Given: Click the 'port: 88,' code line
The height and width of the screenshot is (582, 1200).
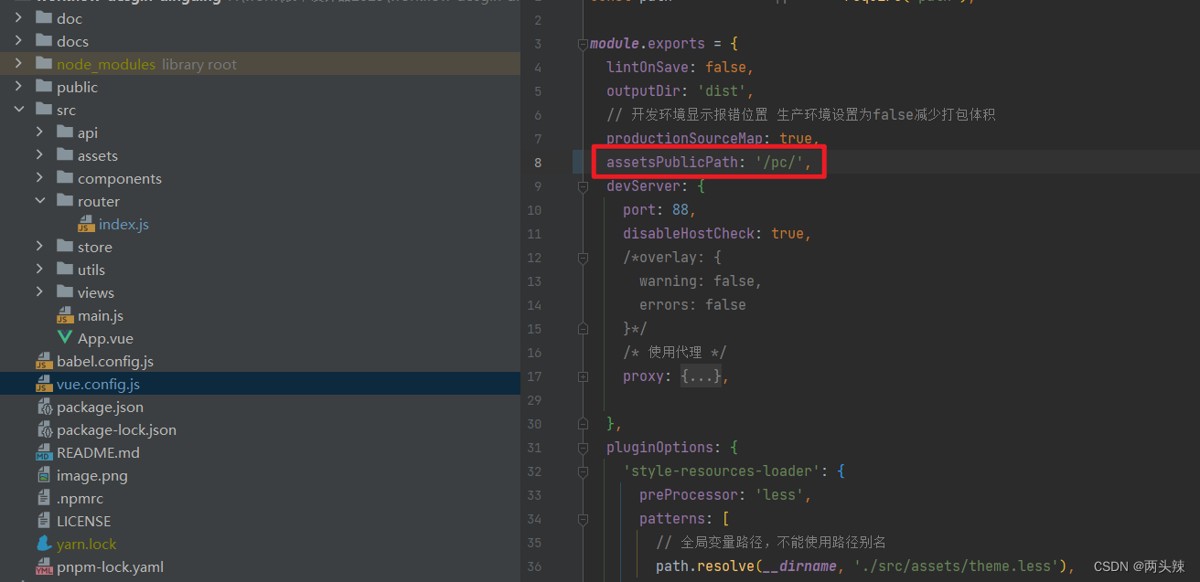Looking at the screenshot, I should 659,210.
